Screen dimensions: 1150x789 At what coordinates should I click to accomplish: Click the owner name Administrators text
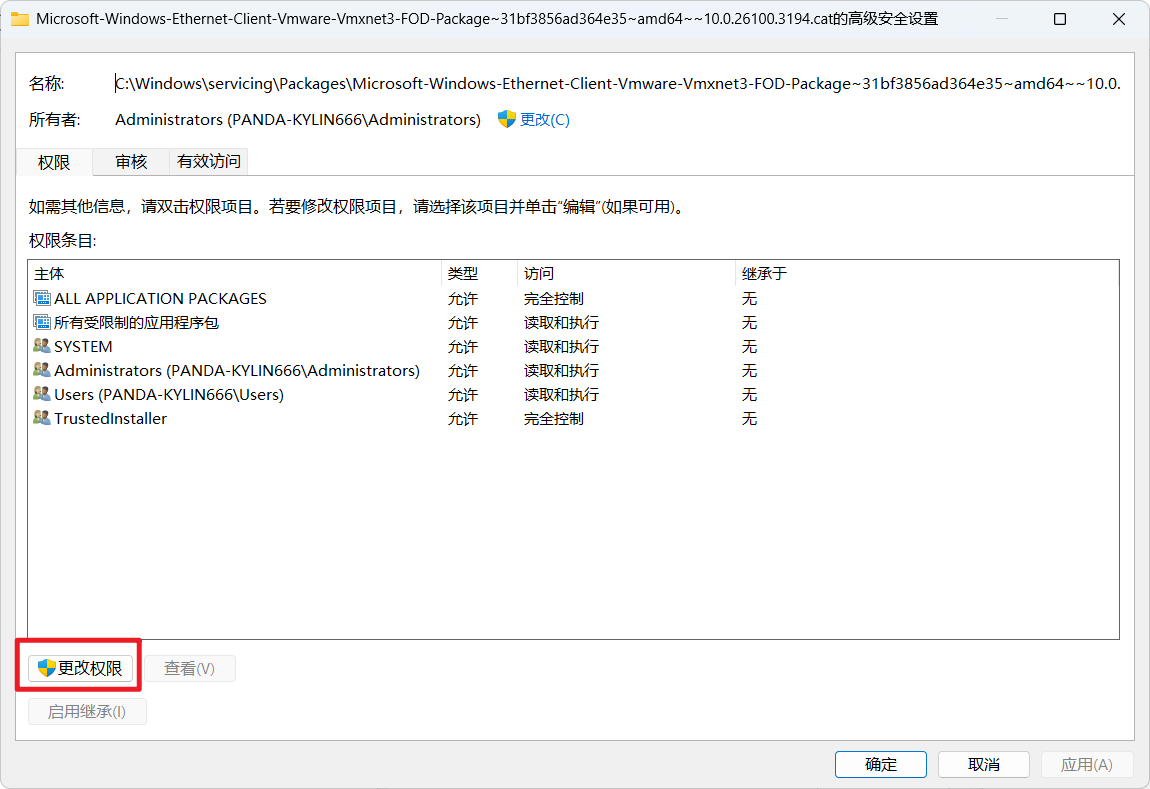(298, 120)
